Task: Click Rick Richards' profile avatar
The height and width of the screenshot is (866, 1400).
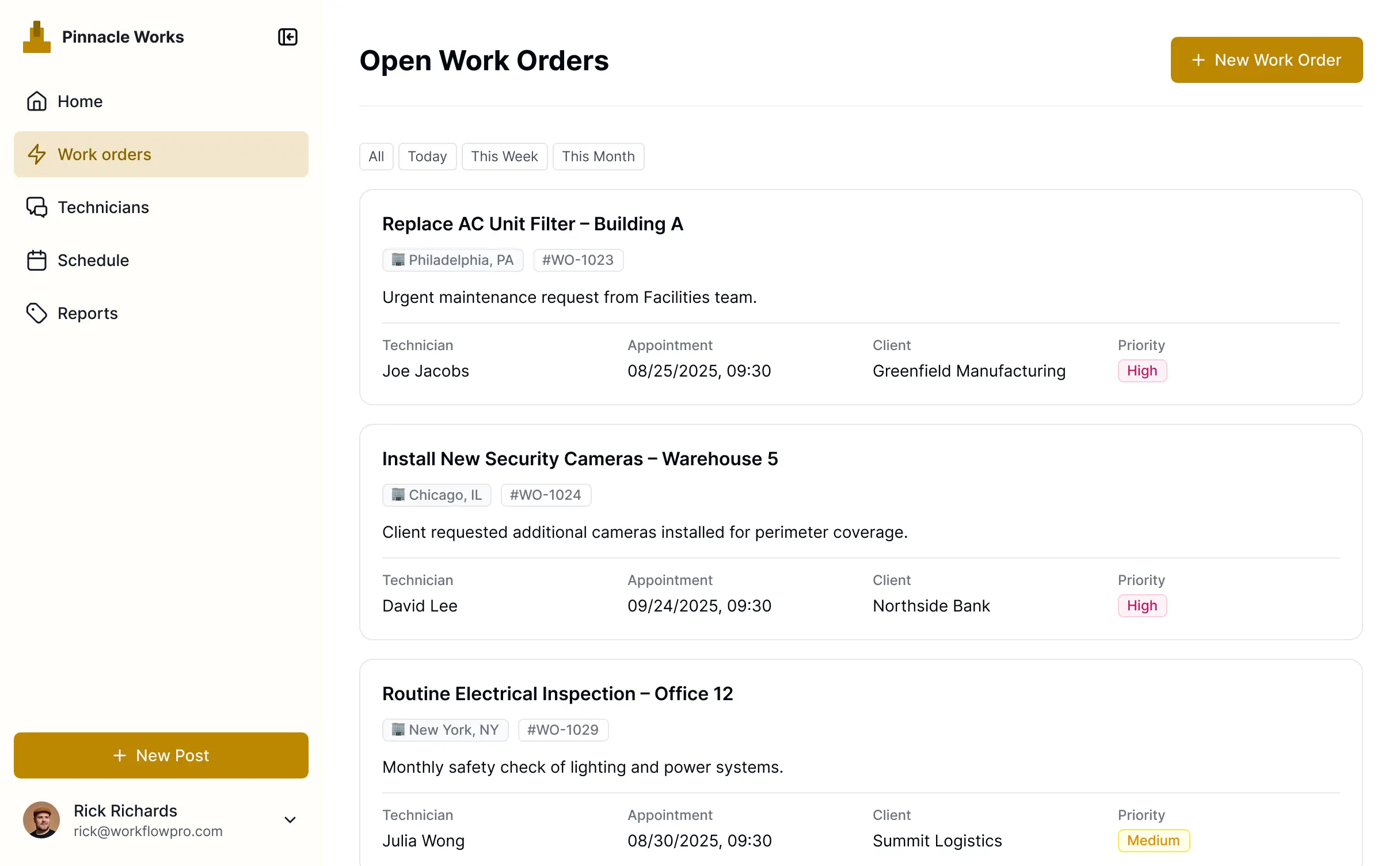Action: pyautogui.click(x=41, y=819)
